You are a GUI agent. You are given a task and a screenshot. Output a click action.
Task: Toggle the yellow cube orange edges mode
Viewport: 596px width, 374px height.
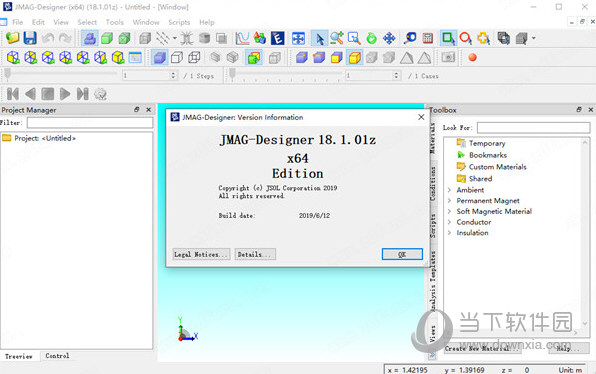pyautogui.click(x=354, y=58)
